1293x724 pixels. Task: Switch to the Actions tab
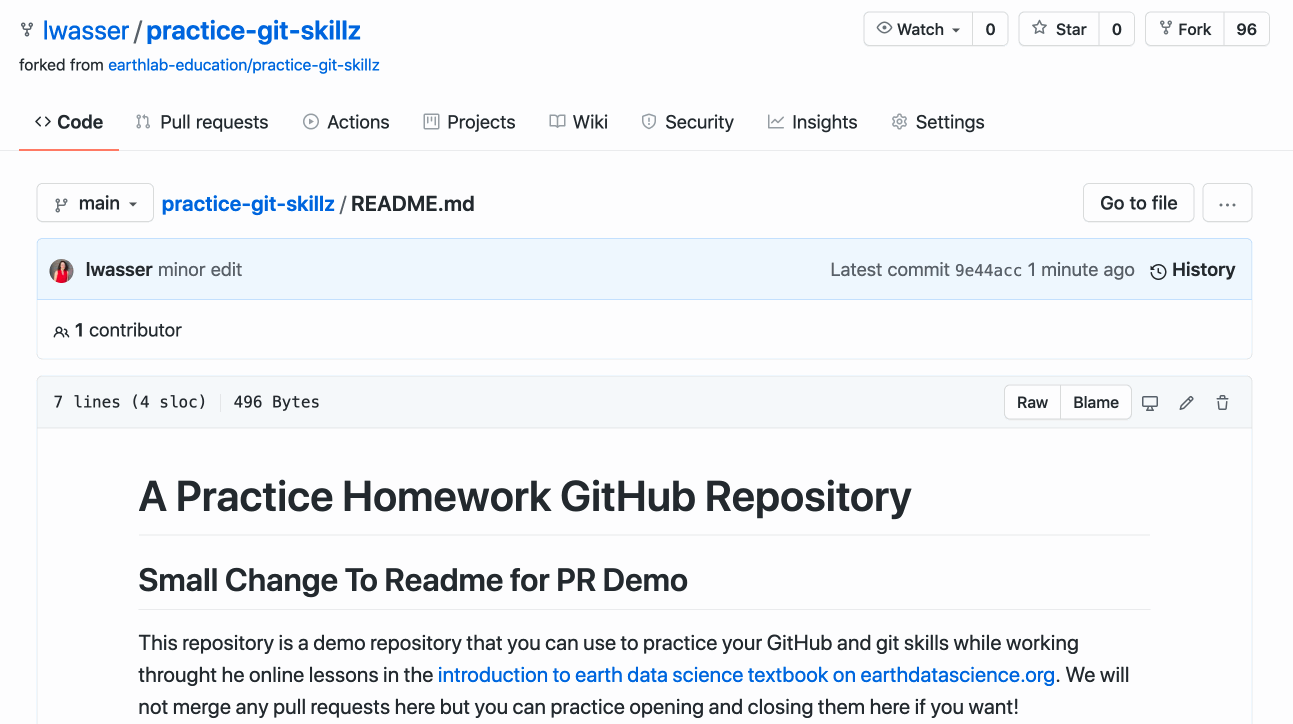tap(346, 122)
